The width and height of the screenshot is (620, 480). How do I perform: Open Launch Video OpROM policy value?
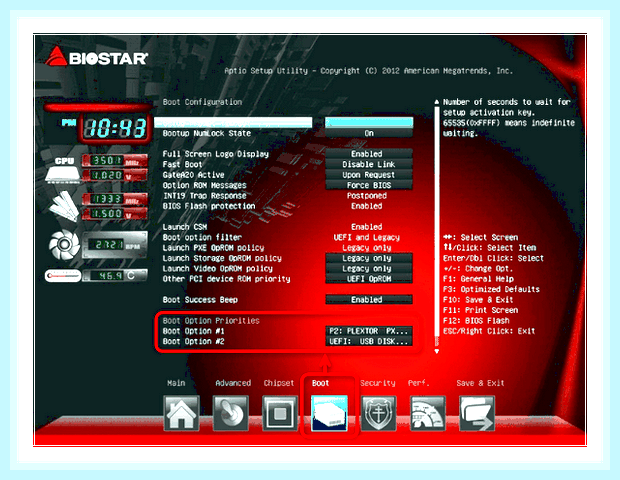pos(369,268)
